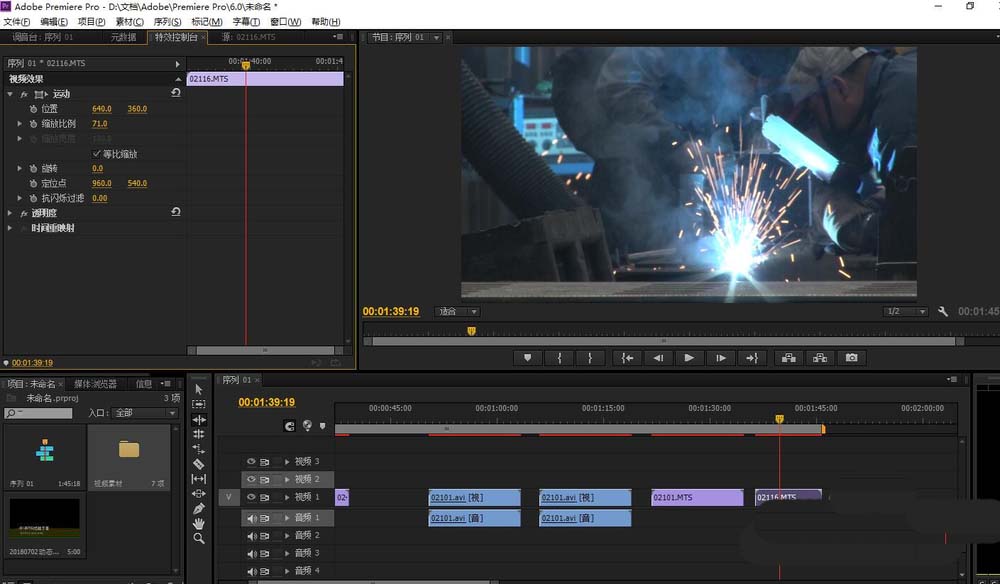
Task: Select the Rolling Edit tool
Action: point(199,434)
